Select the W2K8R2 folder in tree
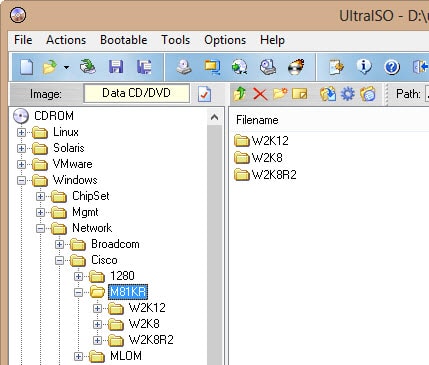The height and width of the screenshot is (365, 429). (151, 340)
